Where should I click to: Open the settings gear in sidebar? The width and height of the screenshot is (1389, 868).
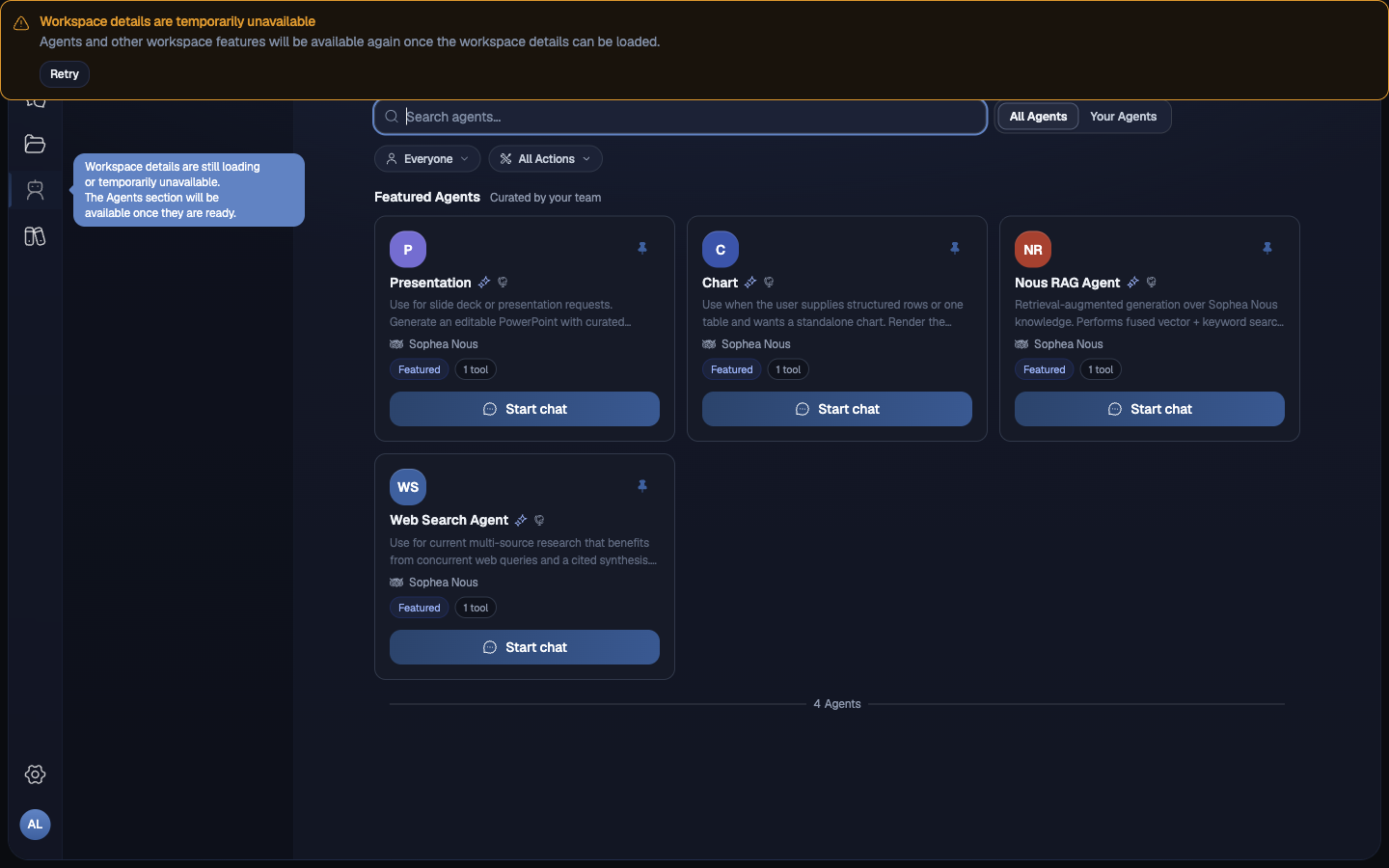(x=35, y=774)
